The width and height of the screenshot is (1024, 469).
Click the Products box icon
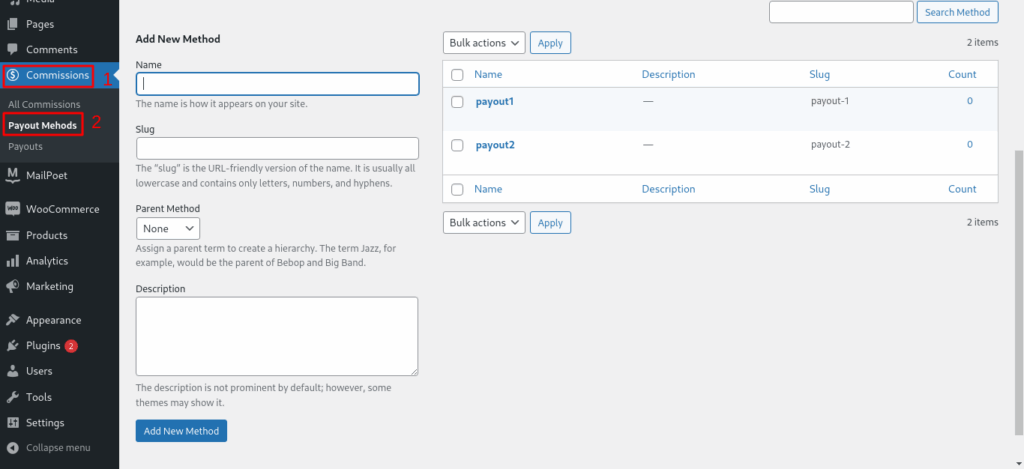coord(13,235)
